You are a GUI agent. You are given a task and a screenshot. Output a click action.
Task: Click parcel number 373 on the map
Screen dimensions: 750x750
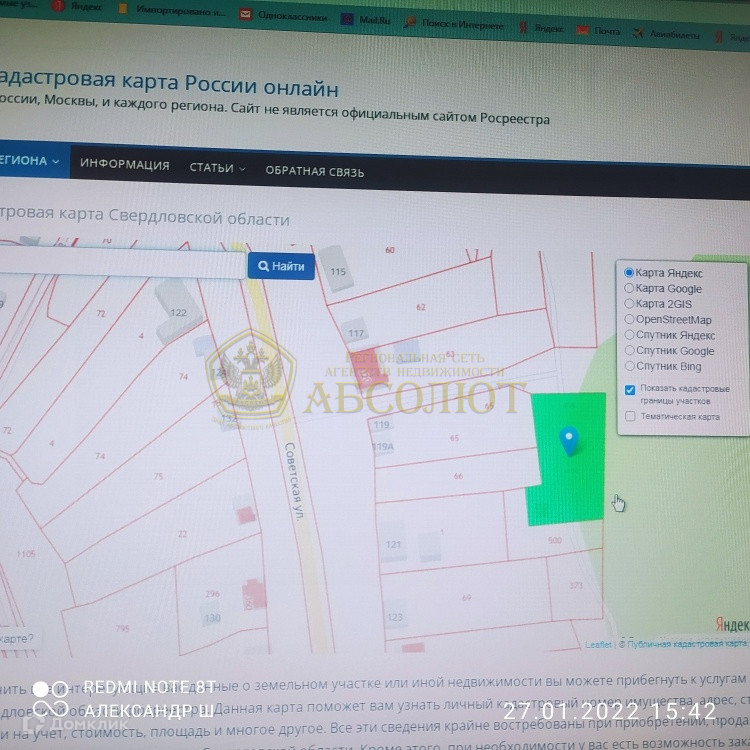pyautogui.click(x=576, y=585)
